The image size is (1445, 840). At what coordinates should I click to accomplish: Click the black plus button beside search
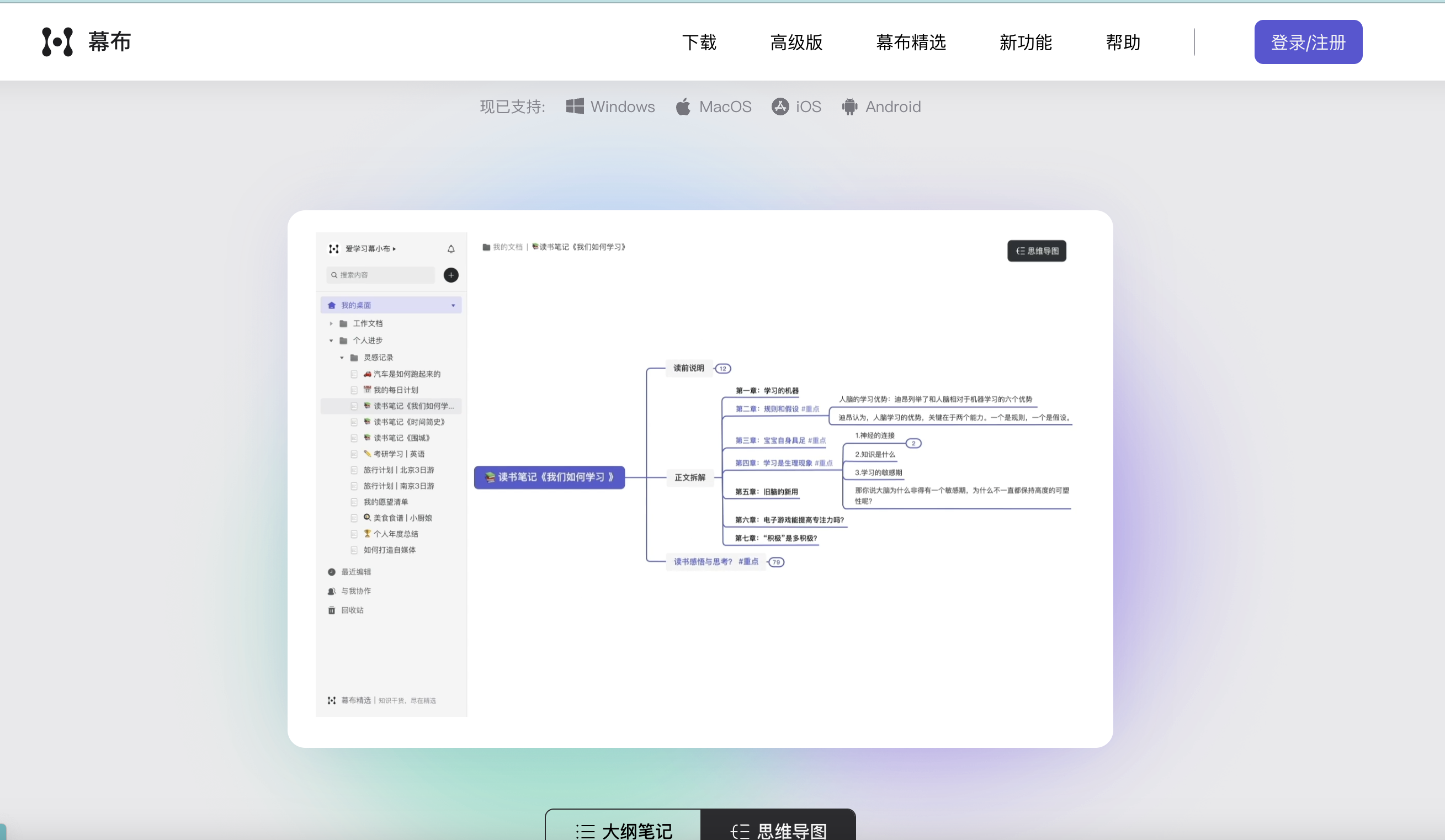451,275
